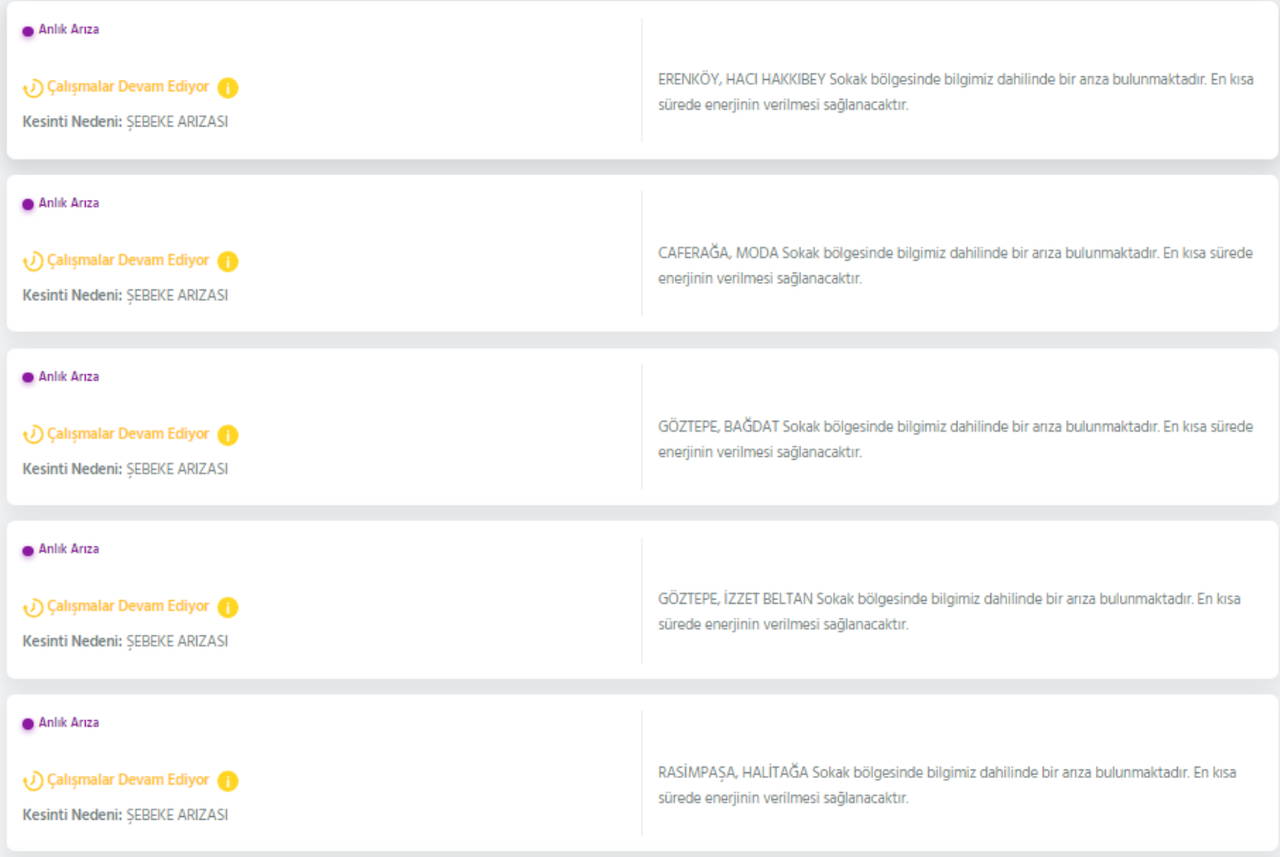Click the info icon in the RASİMPAŞA outage card
This screenshot has height=857, width=1280.
point(228,781)
